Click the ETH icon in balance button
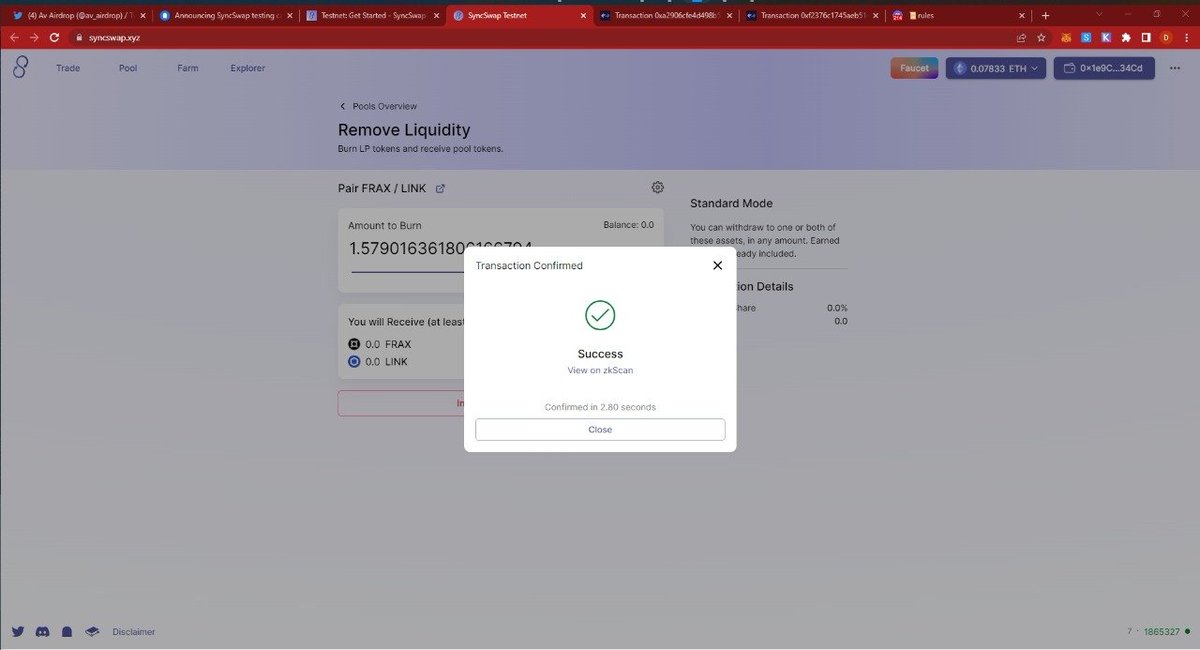Viewport: 1200px width, 650px height. click(961, 68)
